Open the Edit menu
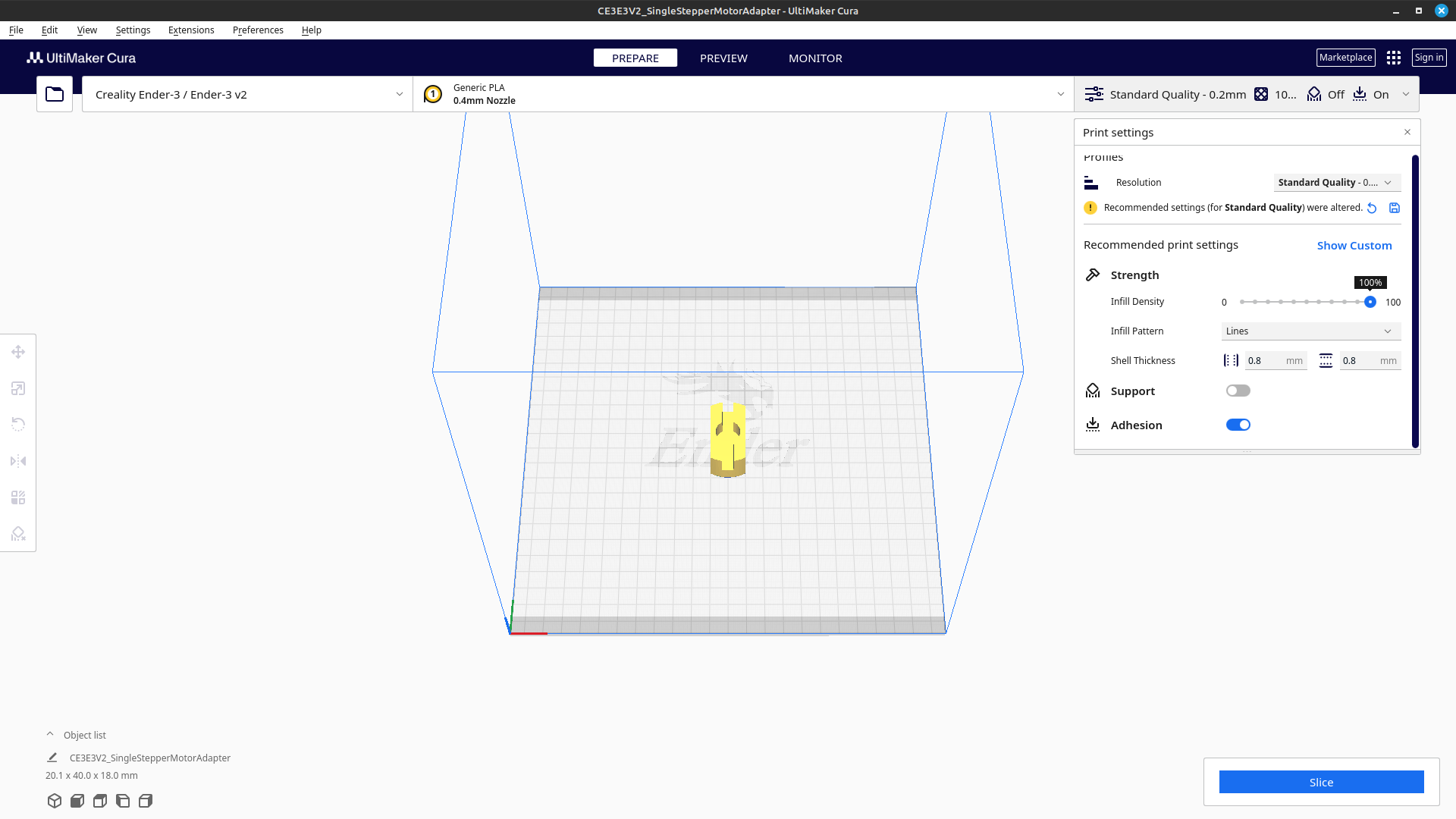The height and width of the screenshot is (819, 1456). tap(49, 30)
